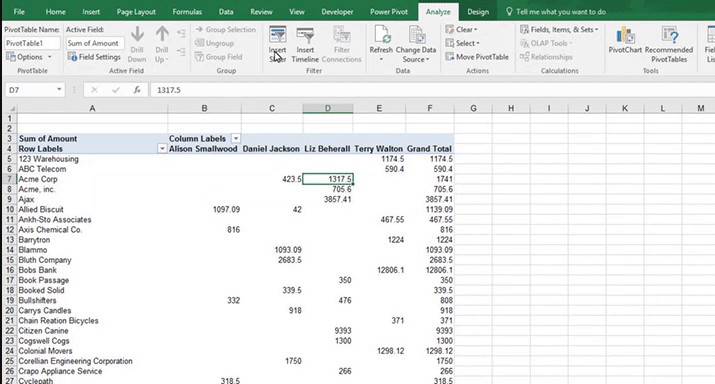Switch to the Home tab
The height and width of the screenshot is (384, 715).
pyautogui.click(x=55, y=12)
